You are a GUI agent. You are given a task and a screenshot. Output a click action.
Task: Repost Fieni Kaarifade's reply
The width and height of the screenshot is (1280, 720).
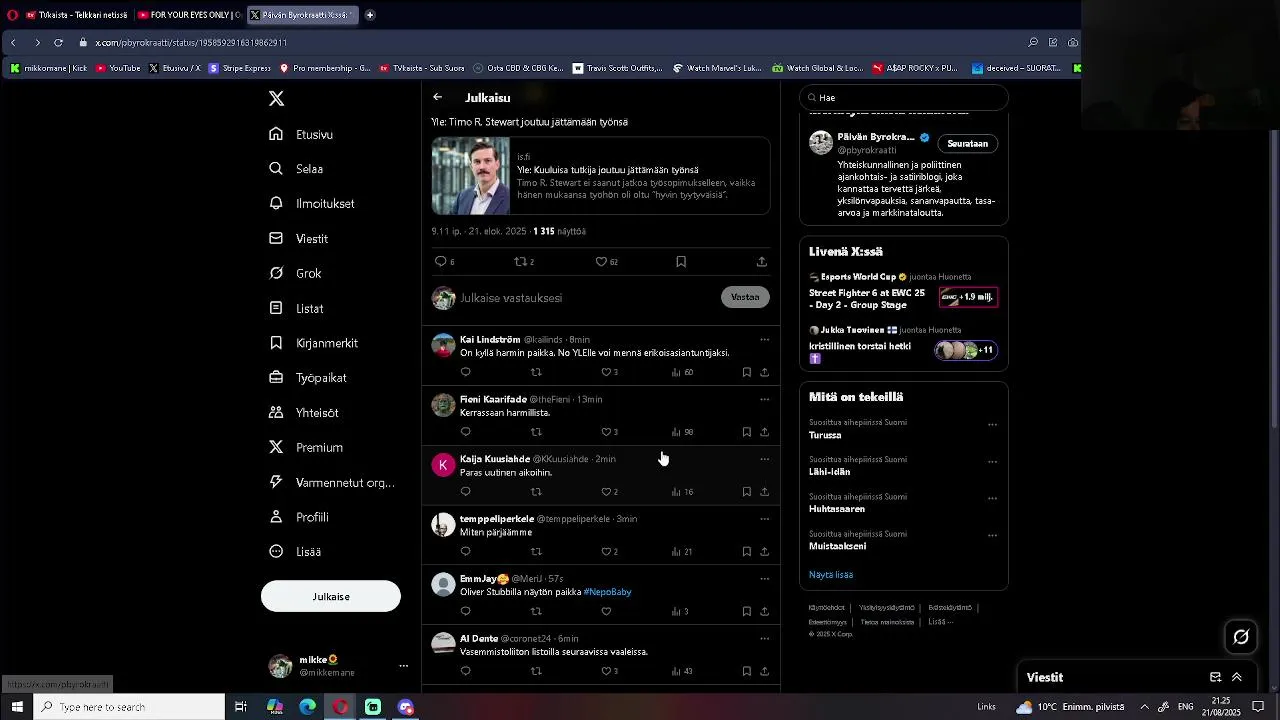coord(536,432)
